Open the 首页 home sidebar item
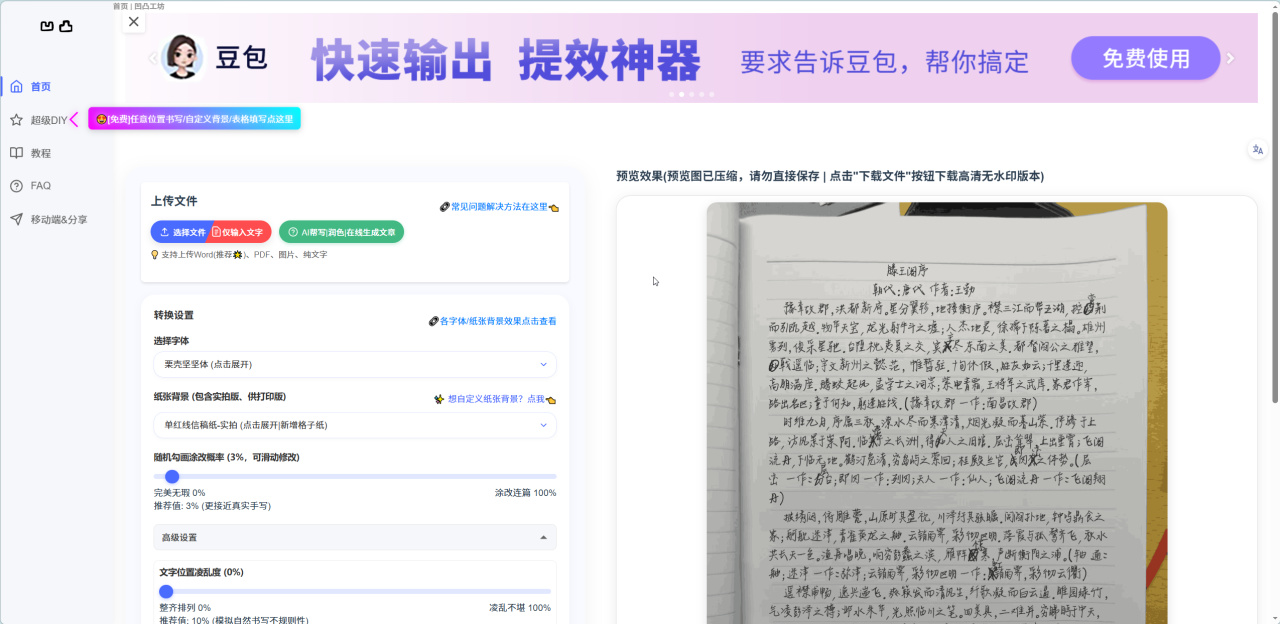The height and width of the screenshot is (624, 1280). pyautogui.click(x=40, y=87)
